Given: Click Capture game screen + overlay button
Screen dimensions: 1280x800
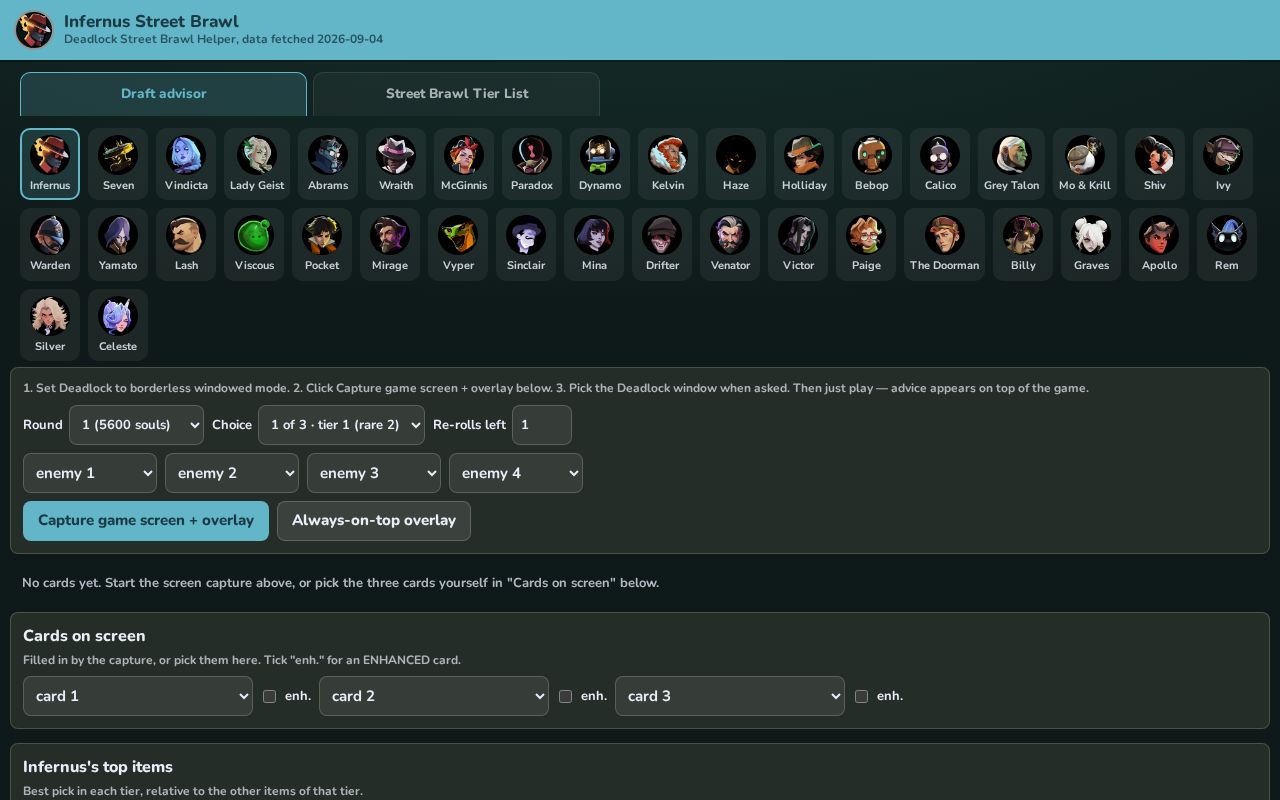Looking at the screenshot, I should tap(146, 521).
